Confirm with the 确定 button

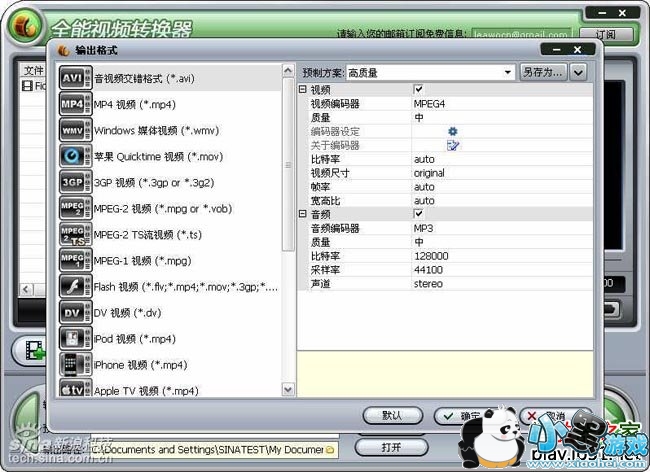click(x=462, y=416)
